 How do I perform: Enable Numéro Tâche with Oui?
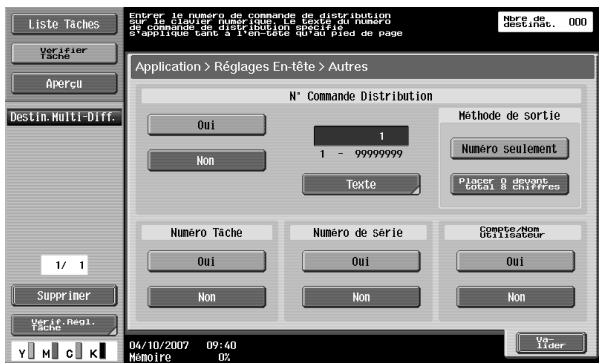click(207, 261)
